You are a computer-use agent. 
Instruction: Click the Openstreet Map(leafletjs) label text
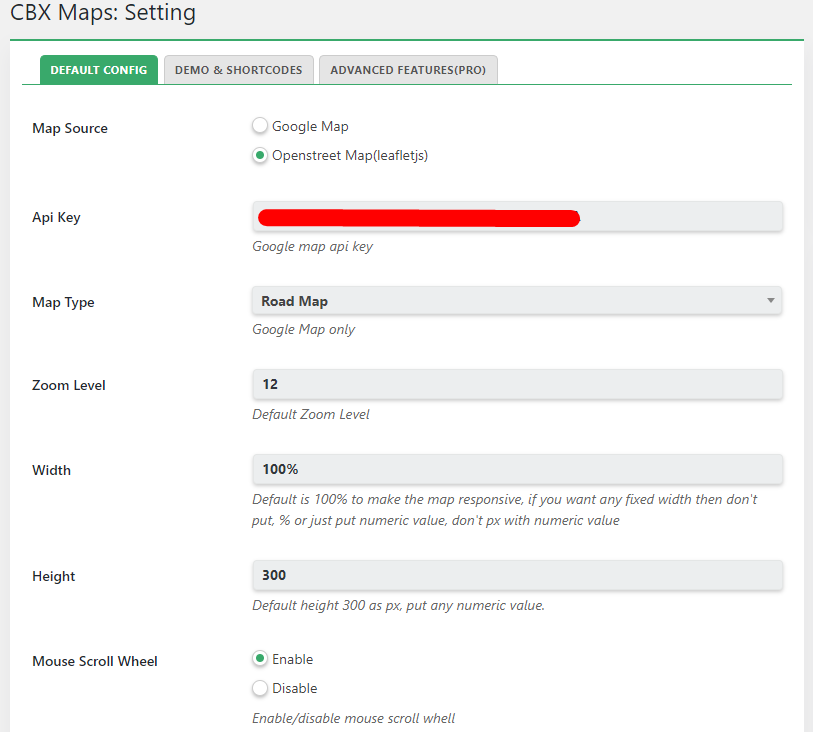(350, 156)
